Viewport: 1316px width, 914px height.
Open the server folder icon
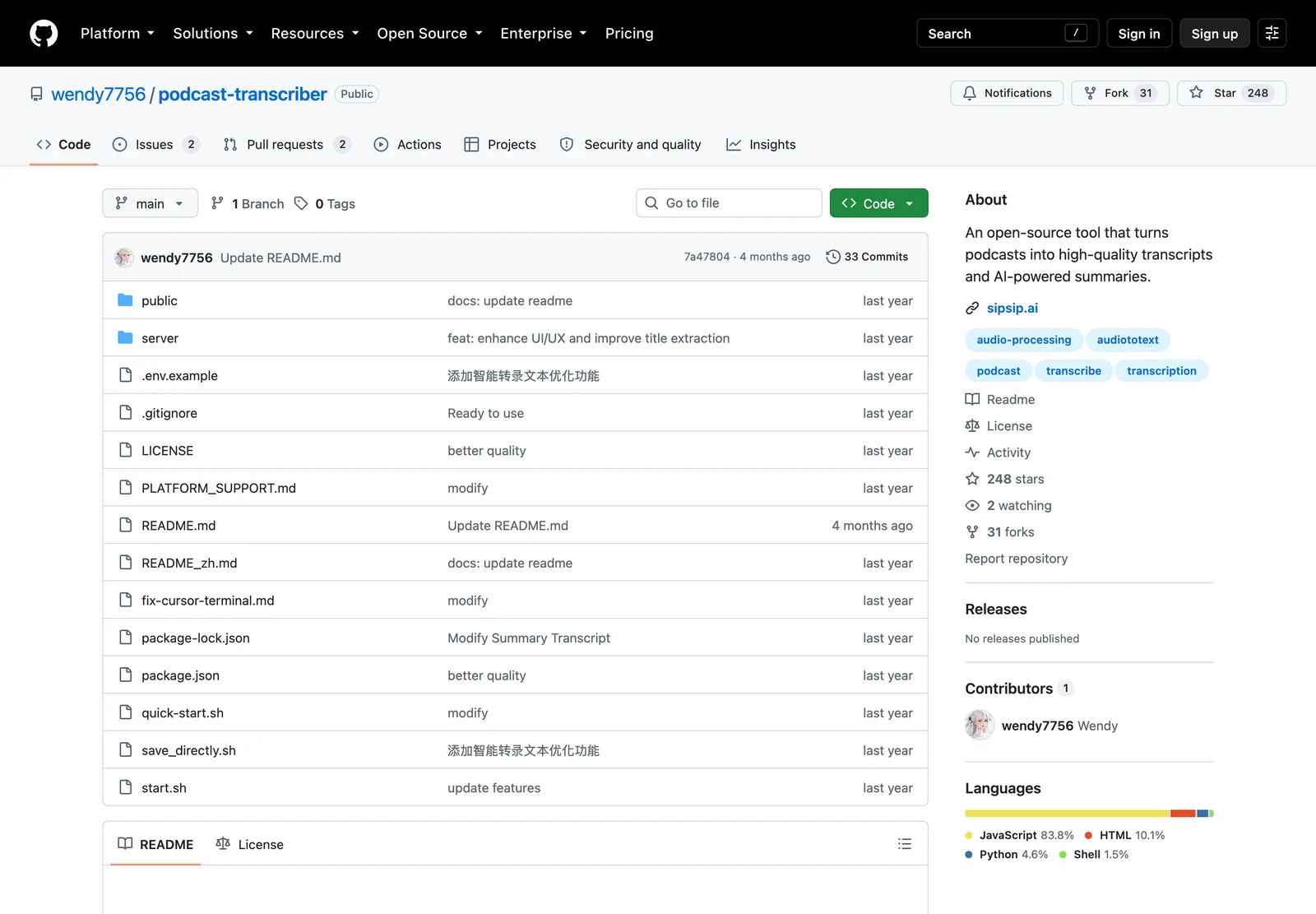tap(125, 338)
